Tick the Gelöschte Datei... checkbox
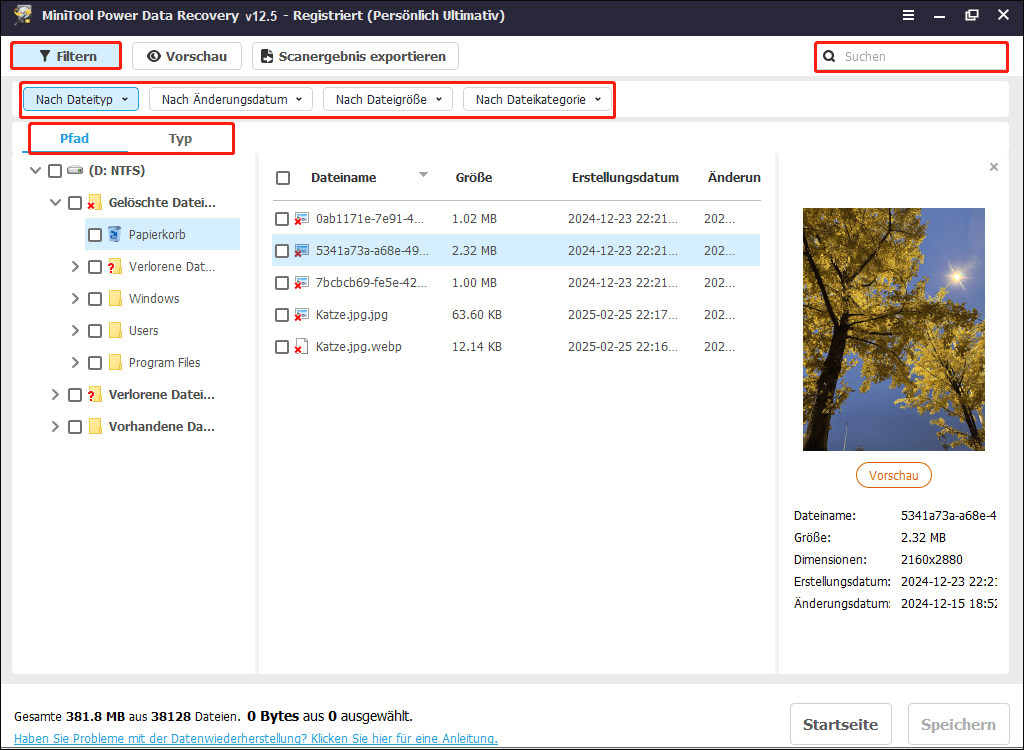The image size is (1024, 750). pyautogui.click(x=75, y=203)
